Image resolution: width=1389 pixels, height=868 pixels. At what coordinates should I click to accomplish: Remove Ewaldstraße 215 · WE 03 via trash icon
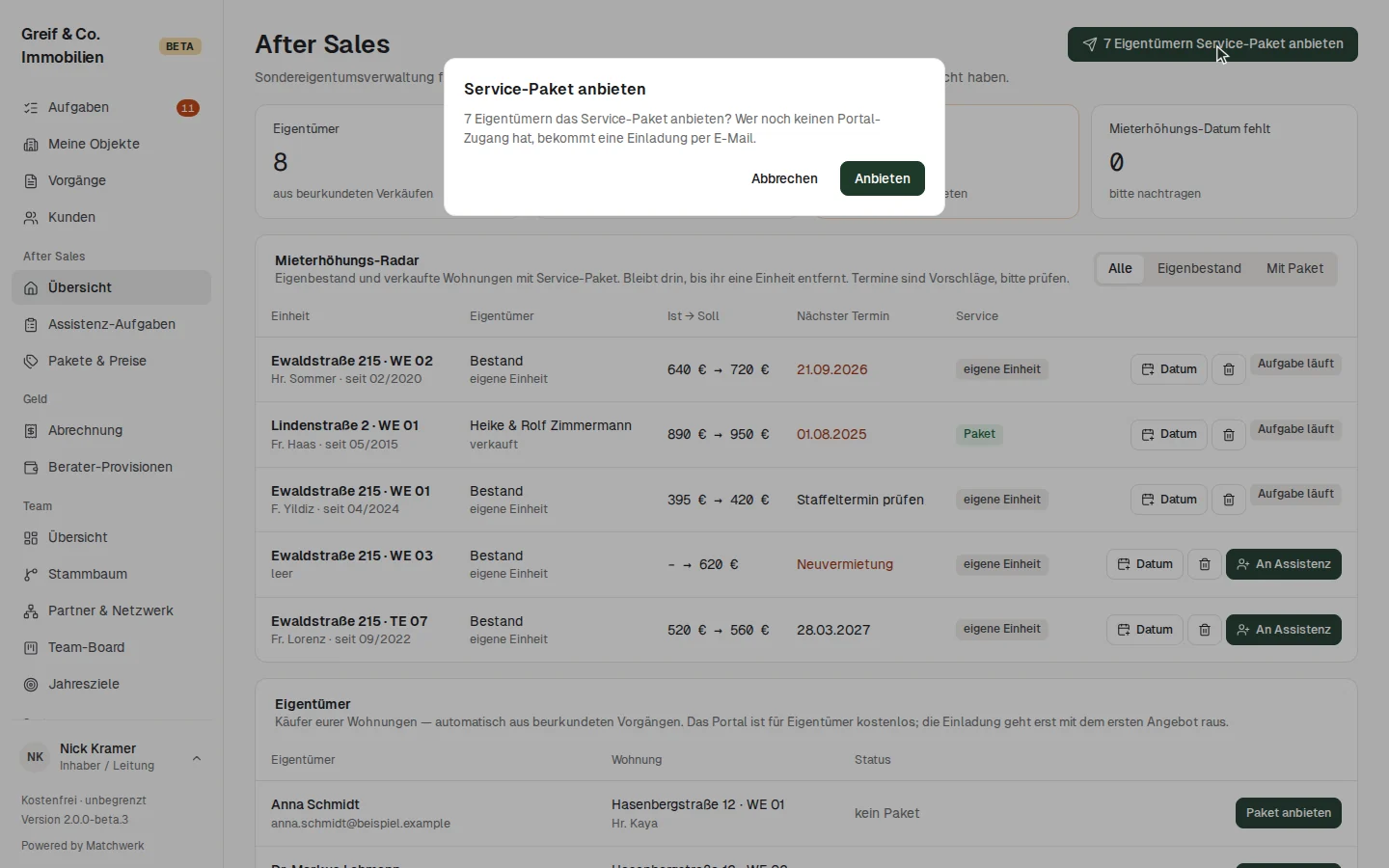click(x=1205, y=564)
